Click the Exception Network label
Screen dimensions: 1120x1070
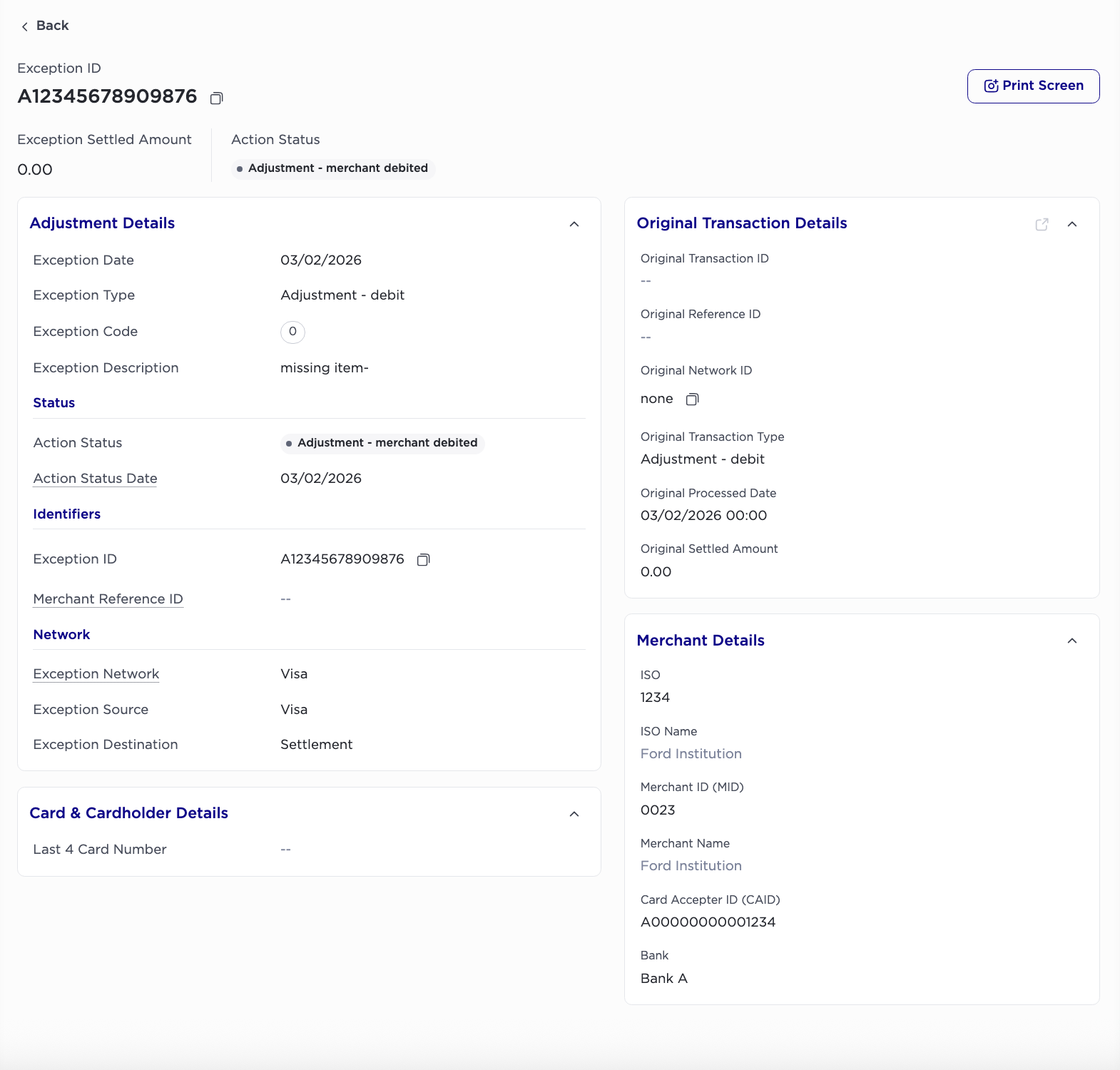[x=96, y=674]
